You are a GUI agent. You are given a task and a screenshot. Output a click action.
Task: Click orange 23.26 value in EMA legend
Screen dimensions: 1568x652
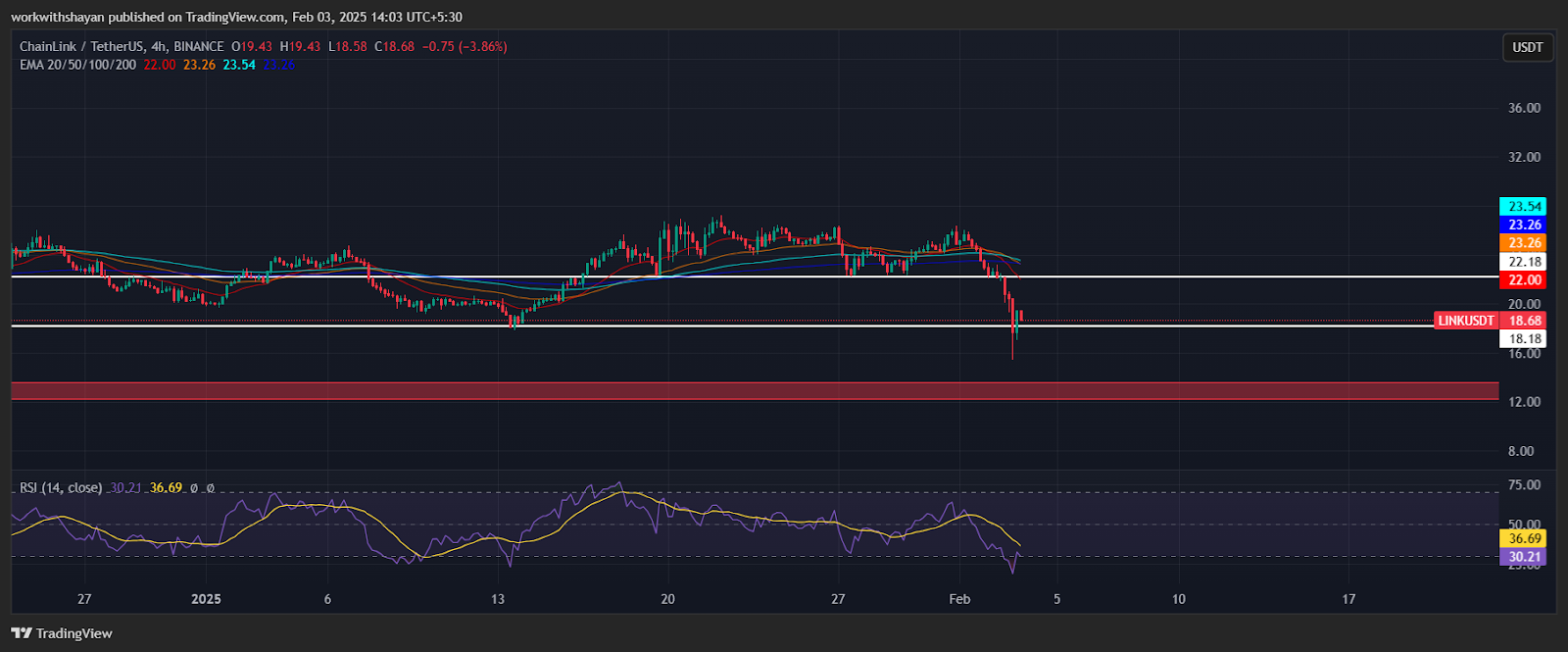[x=199, y=65]
